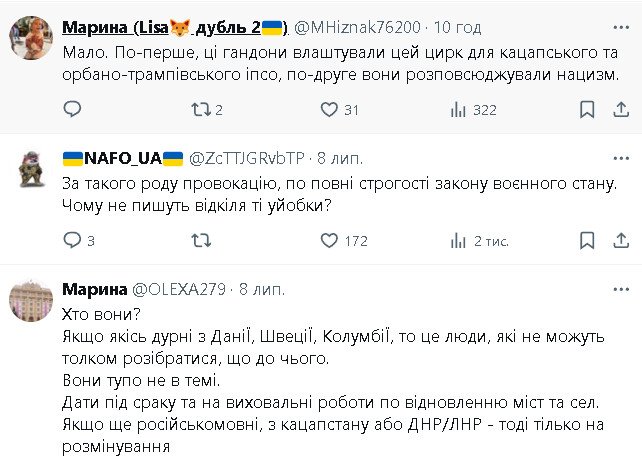The height and width of the screenshot is (465, 642).
Task: Open the @MHiznak76200 handle
Action: (357, 25)
